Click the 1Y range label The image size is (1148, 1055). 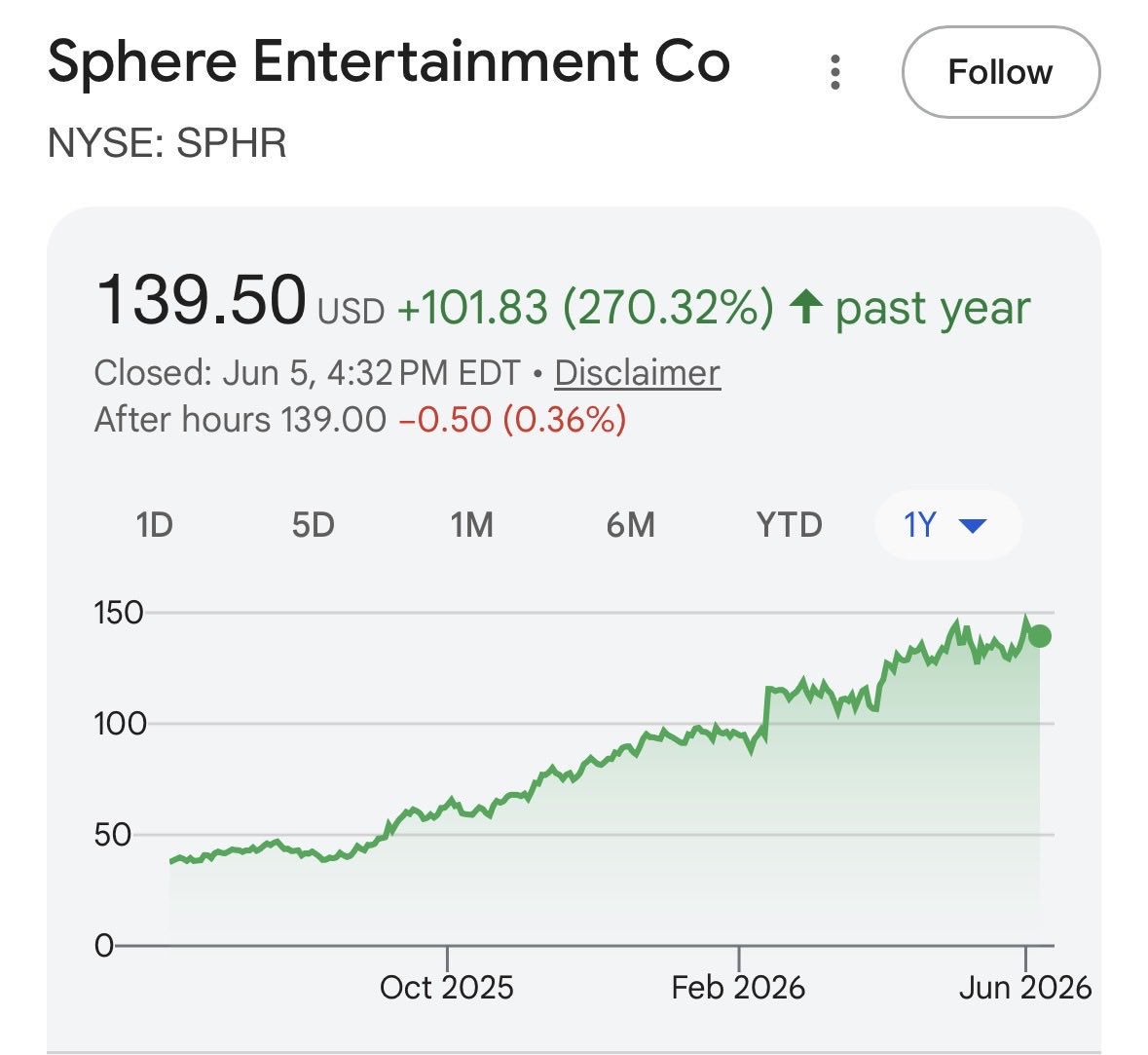(919, 524)
